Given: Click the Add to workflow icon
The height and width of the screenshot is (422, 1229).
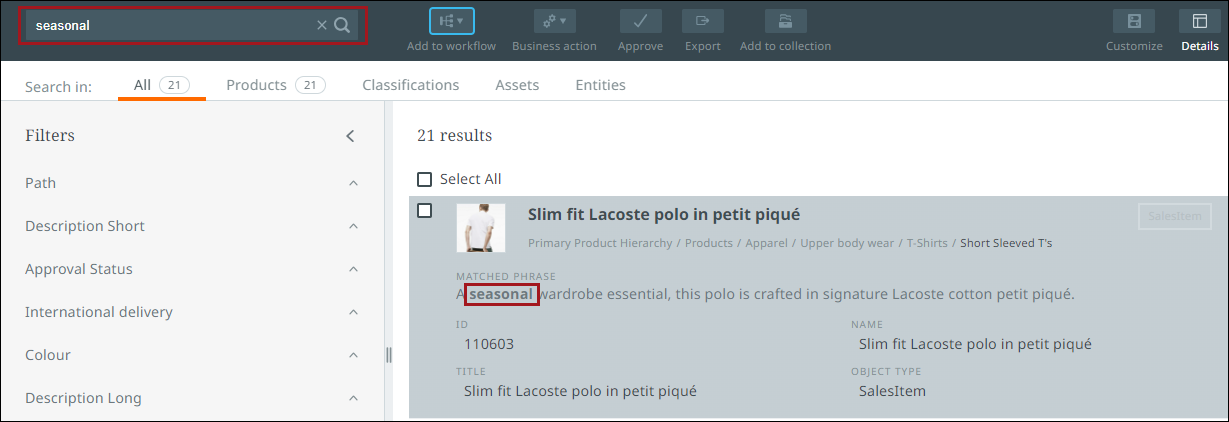Looking at the screenshot, I should point(451,21).
